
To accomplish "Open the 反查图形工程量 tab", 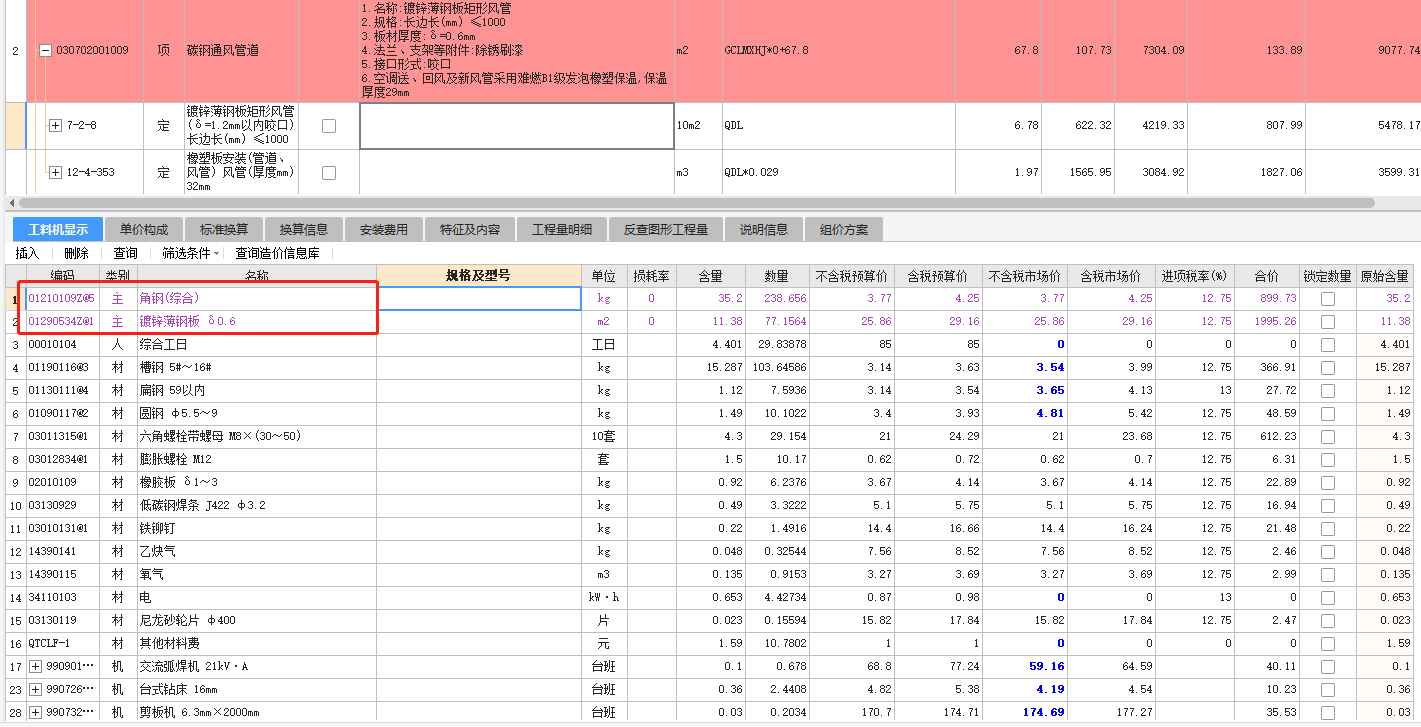I will 666,230.
